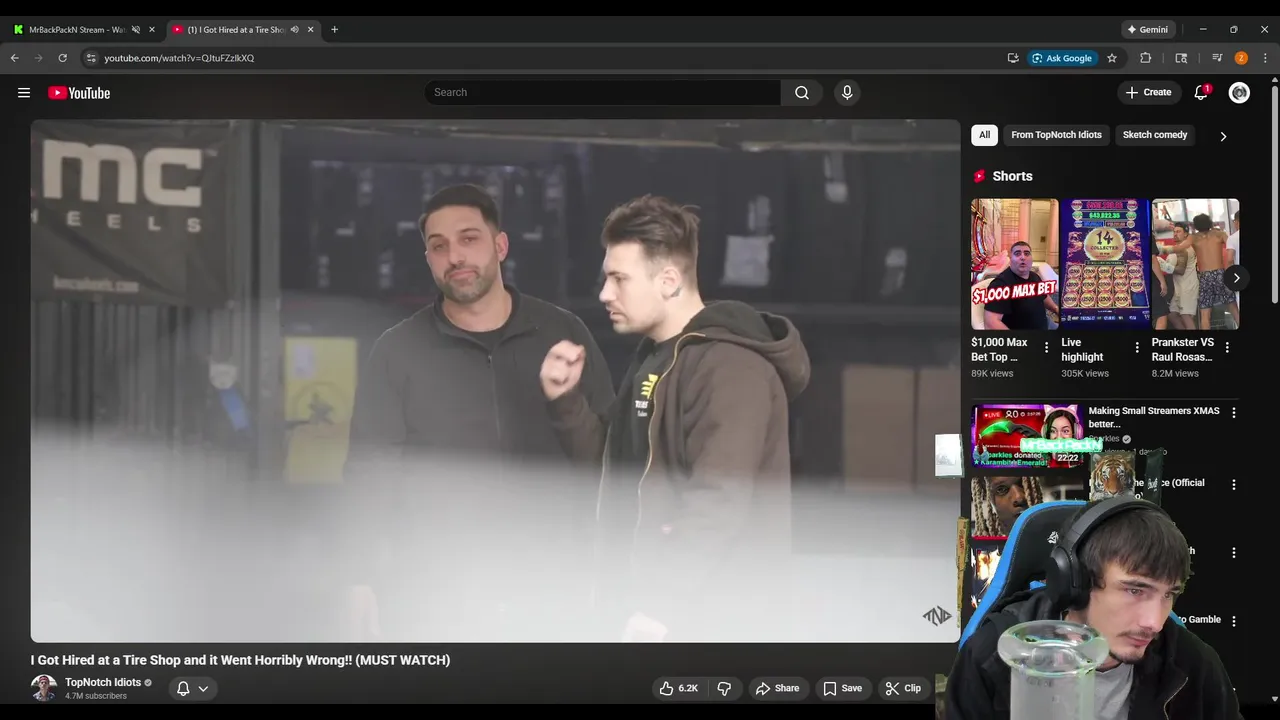Open a new browser tab

point(334,30)
